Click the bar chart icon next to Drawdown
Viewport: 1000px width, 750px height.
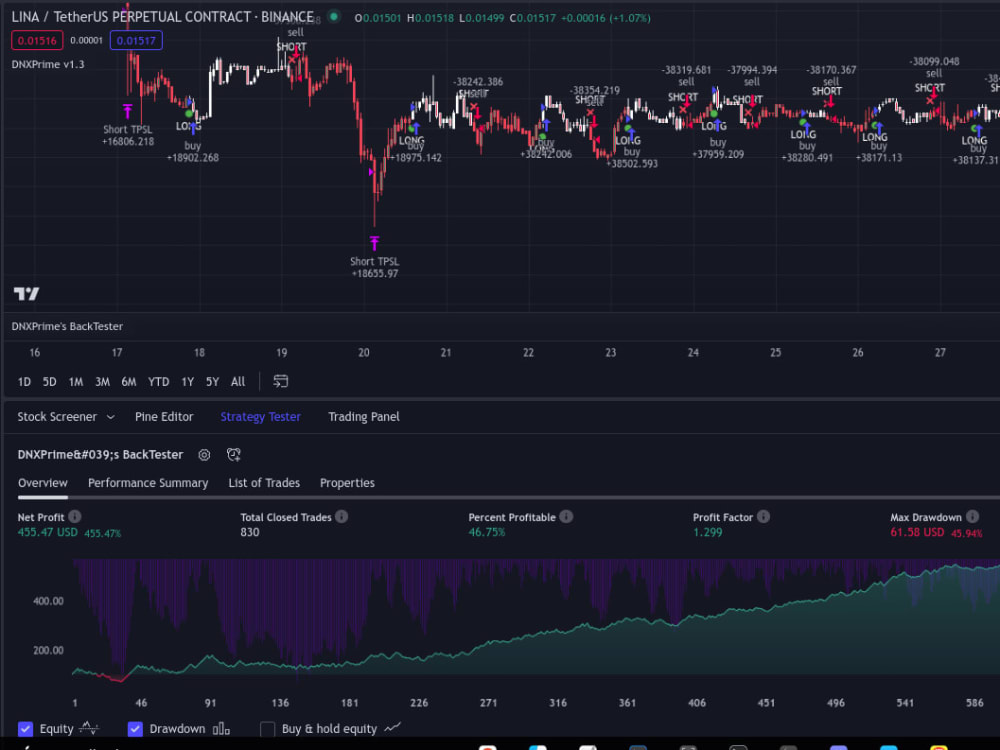221,728
